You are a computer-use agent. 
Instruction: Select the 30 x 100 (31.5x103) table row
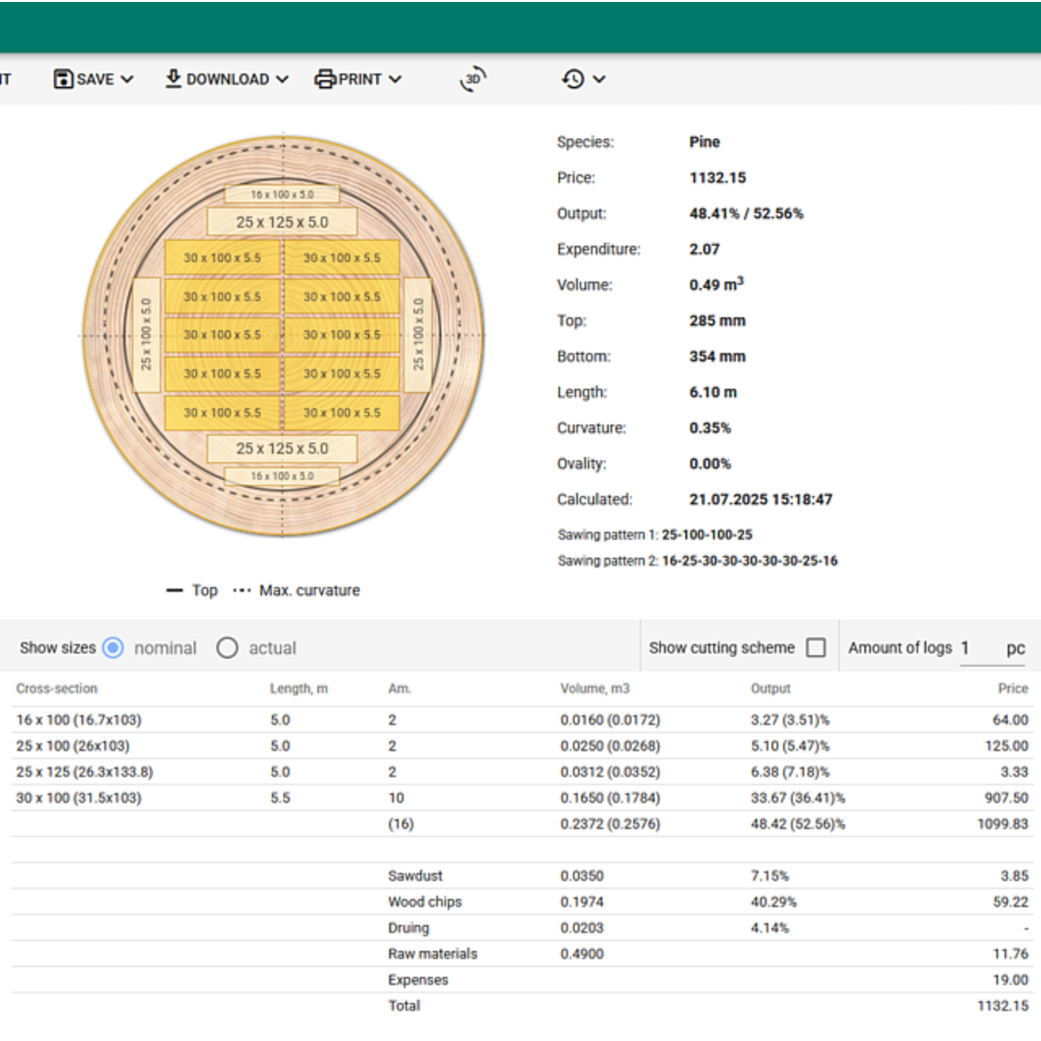(x=79, y=798)
